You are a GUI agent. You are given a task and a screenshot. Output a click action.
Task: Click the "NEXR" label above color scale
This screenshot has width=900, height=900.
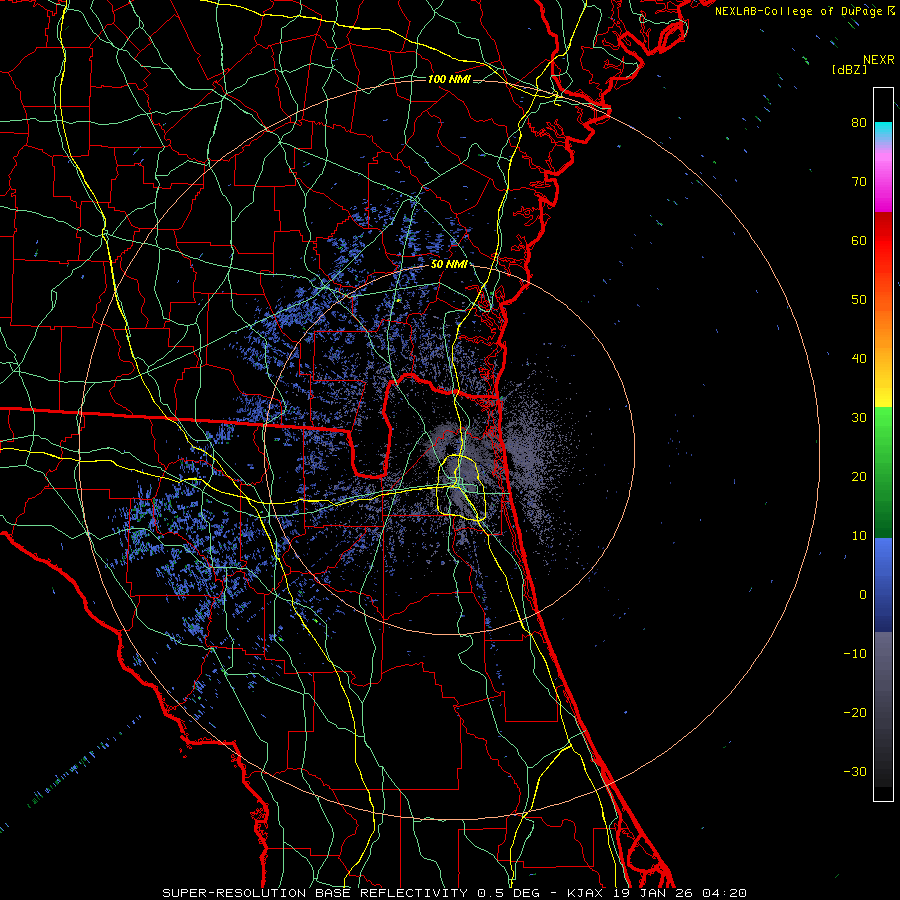(x=878, y=60)
